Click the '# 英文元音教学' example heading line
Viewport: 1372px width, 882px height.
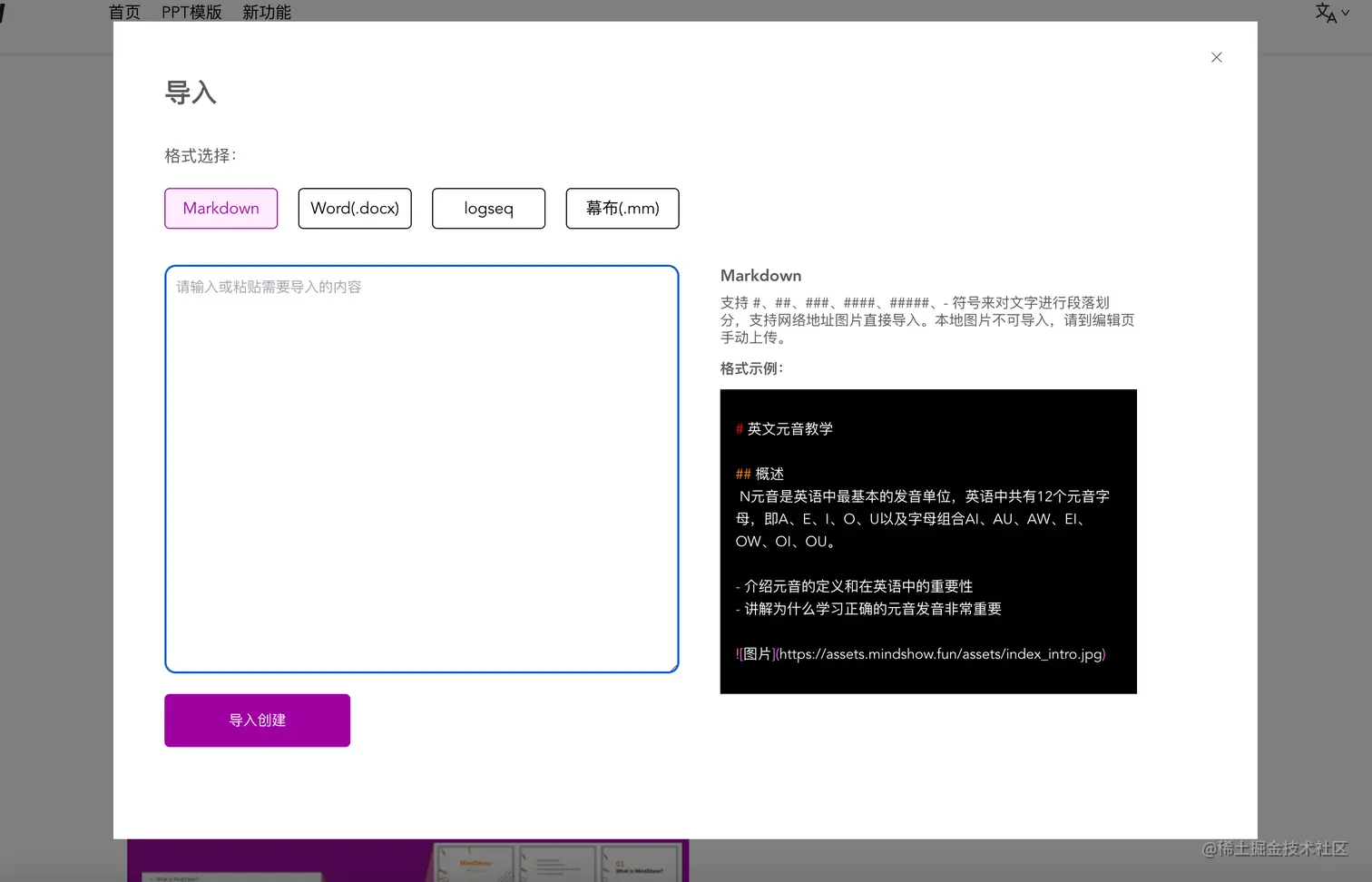784,429
